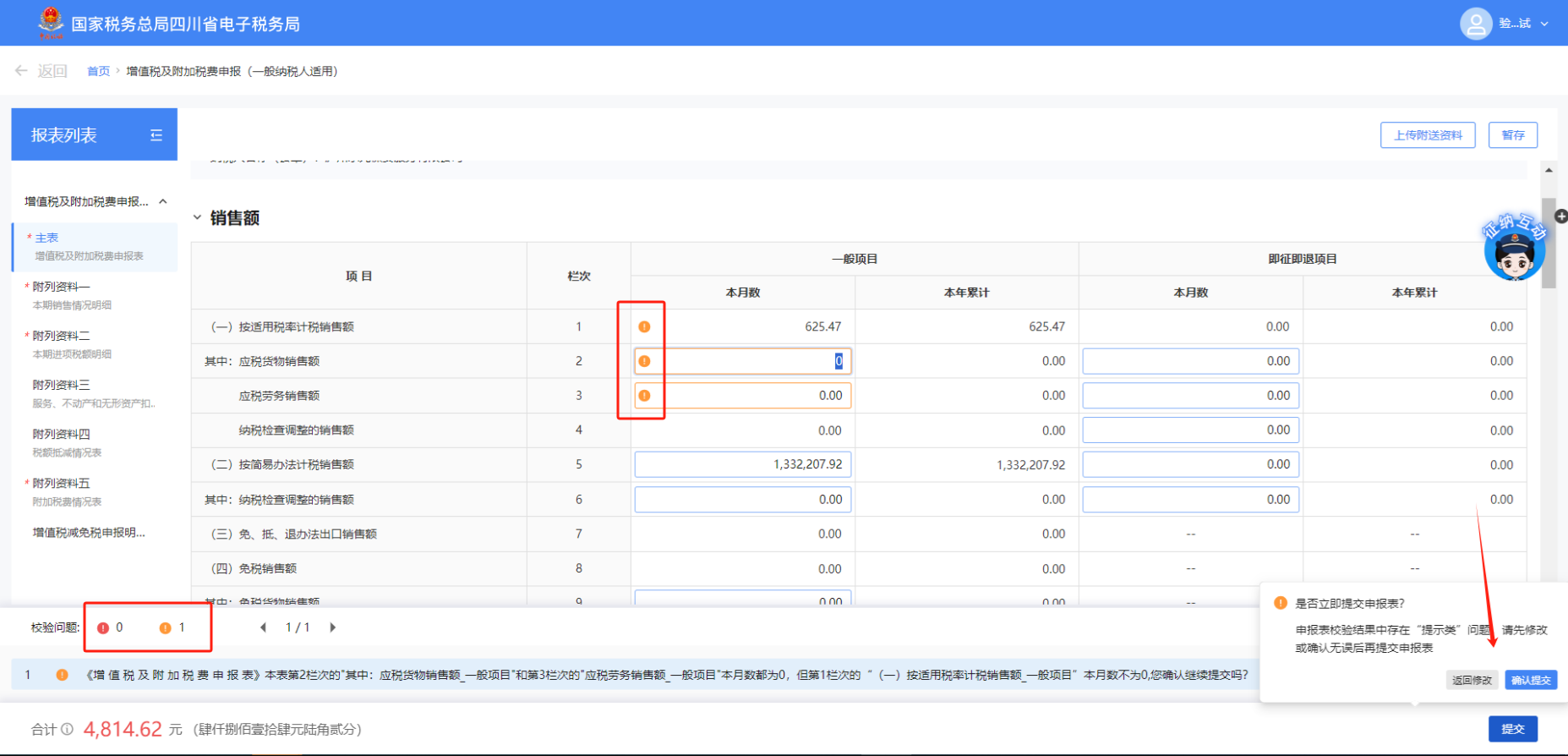Focus 按简易办法计税销售额 input 1,332,207.92
1568x756 pixels.
pyautogui.click(x=743, y=464)
